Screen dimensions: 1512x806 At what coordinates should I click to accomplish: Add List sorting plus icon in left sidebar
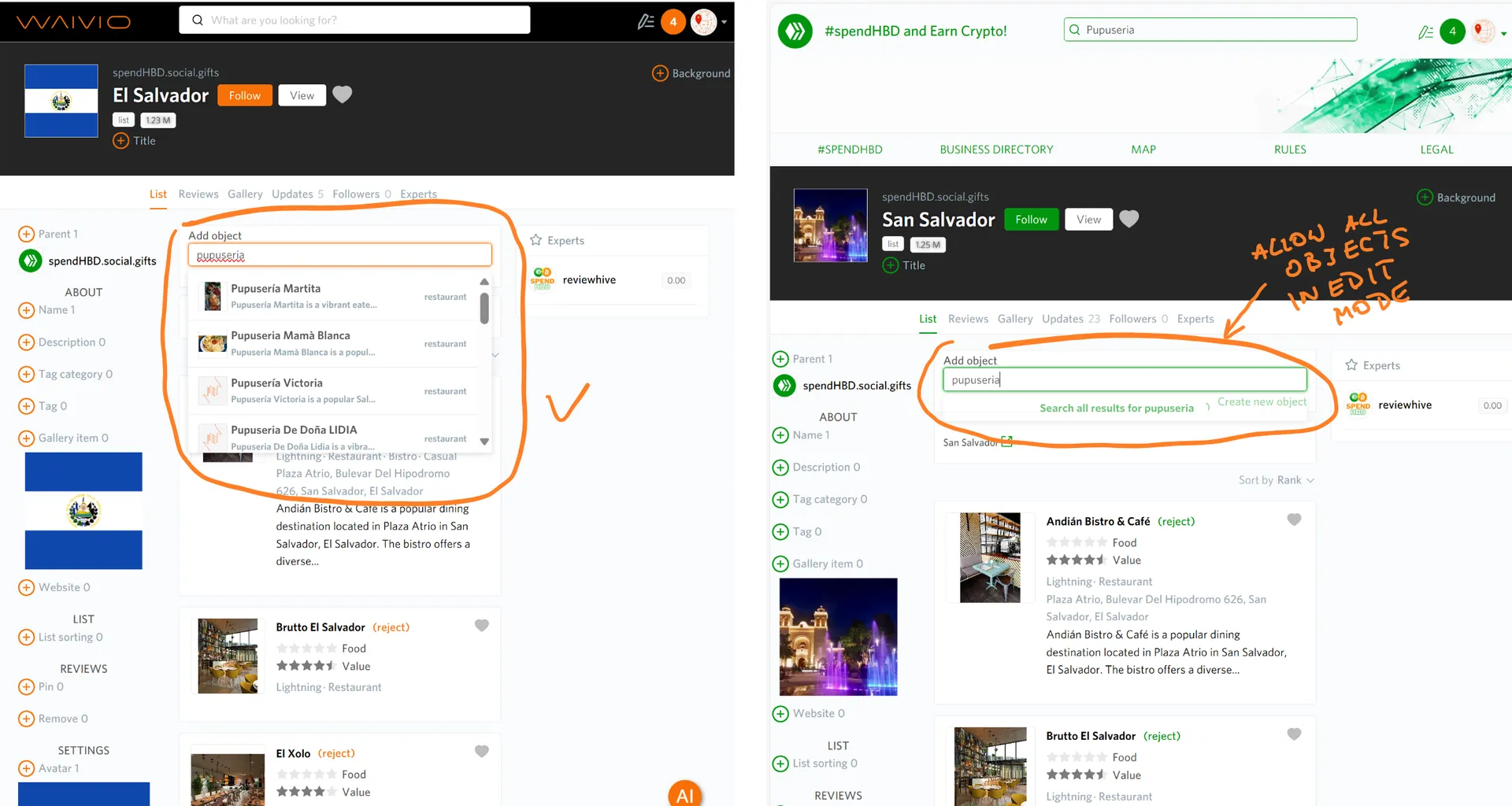(x=26, y=638)
